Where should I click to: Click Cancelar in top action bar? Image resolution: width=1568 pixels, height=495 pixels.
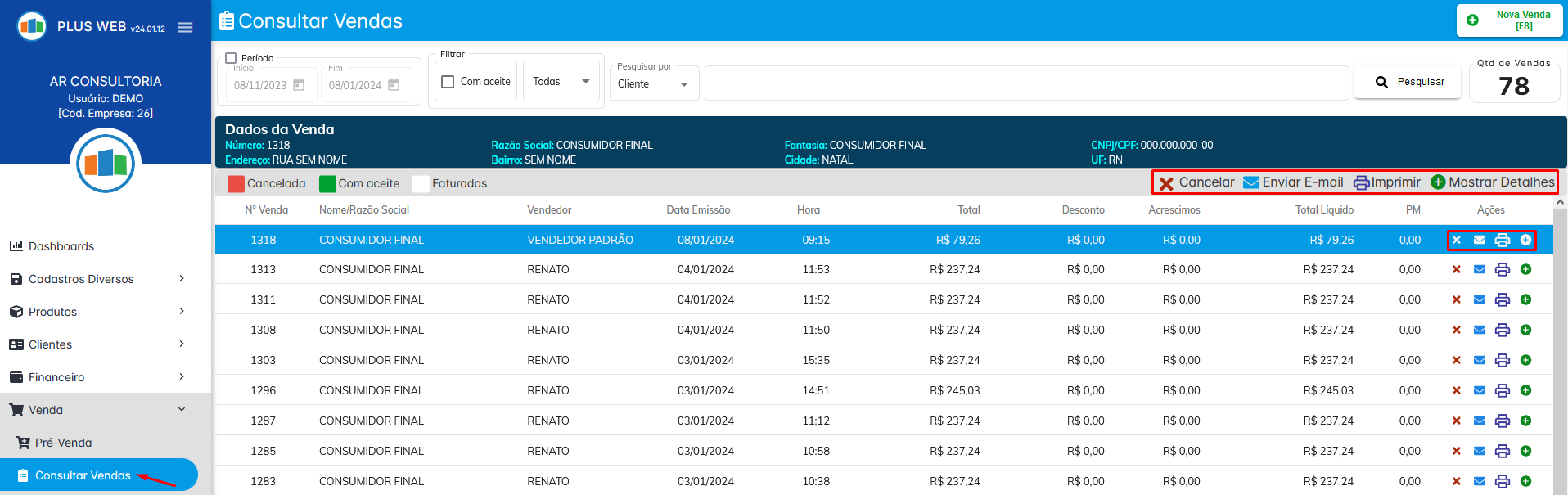(1196, 182)
